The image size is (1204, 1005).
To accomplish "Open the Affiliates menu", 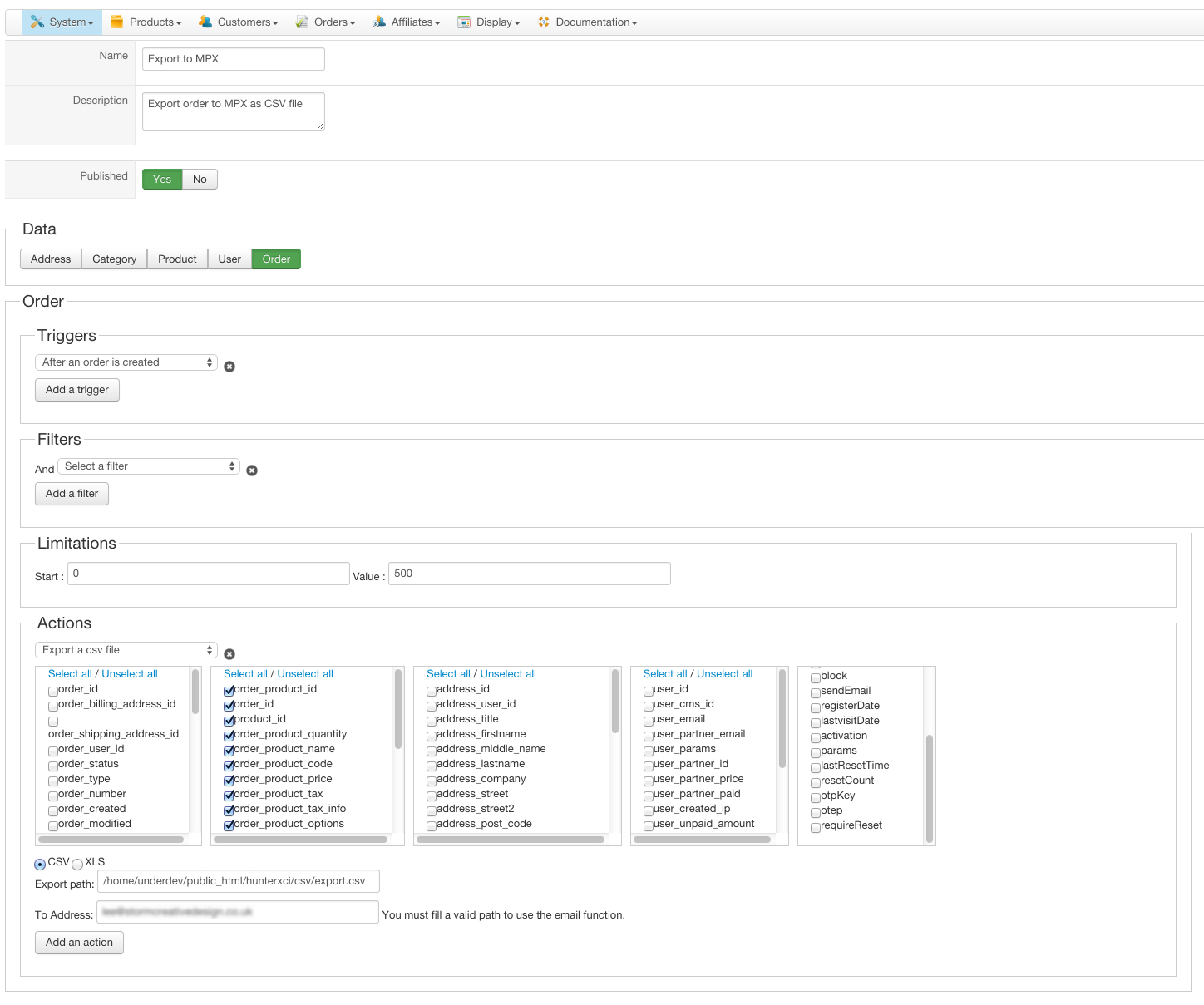I will click(407, 22).
